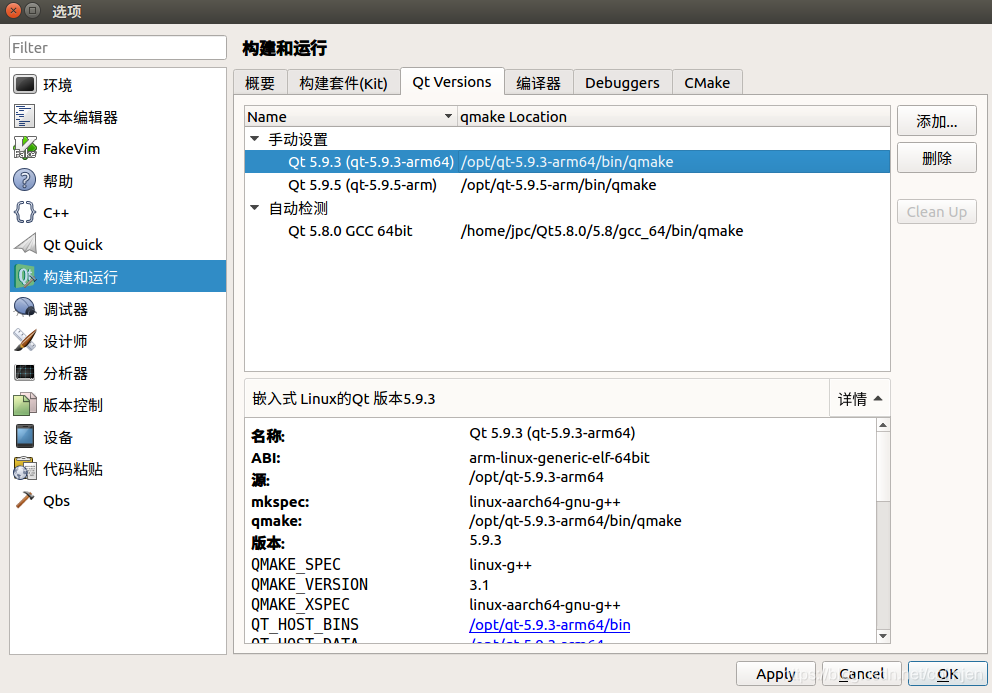Screen dimensions: 992x693
Task: Click the details scrollbar up arrow
Action: pyautogui.click(x=883, y=425)
